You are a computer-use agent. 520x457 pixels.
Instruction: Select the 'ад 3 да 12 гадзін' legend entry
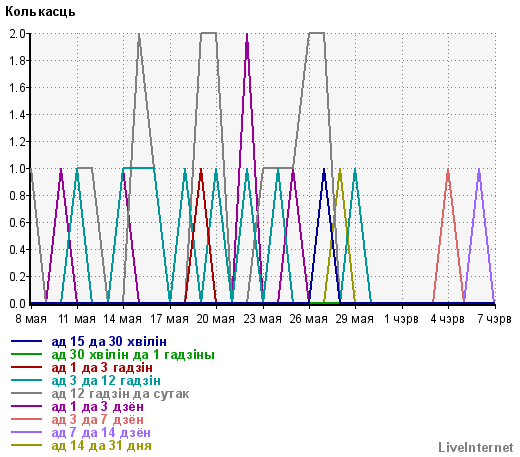tap(106, 381)
